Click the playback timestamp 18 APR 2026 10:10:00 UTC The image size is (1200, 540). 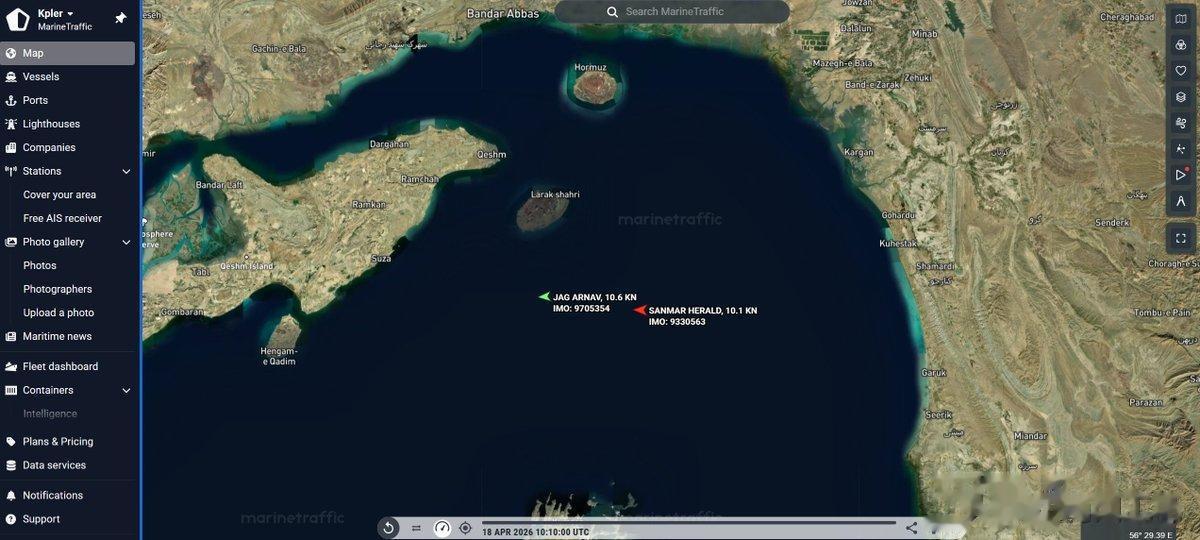[x=535, y=532]
